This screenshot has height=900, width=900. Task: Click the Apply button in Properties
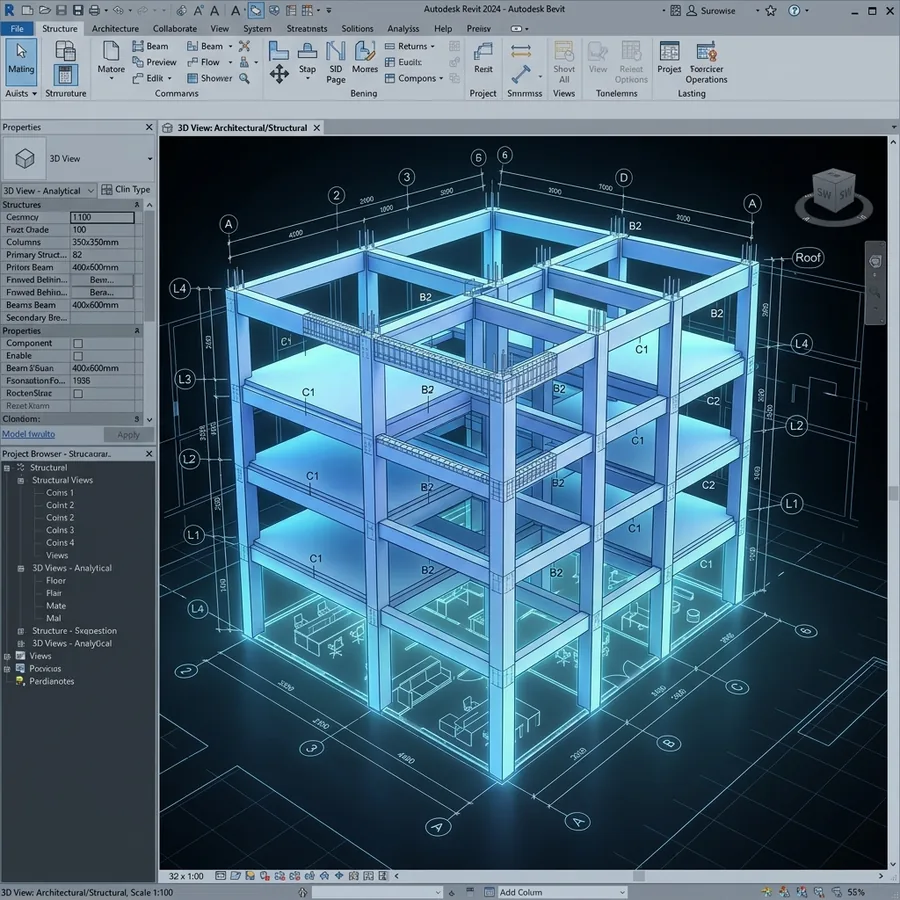coord(128,435)
